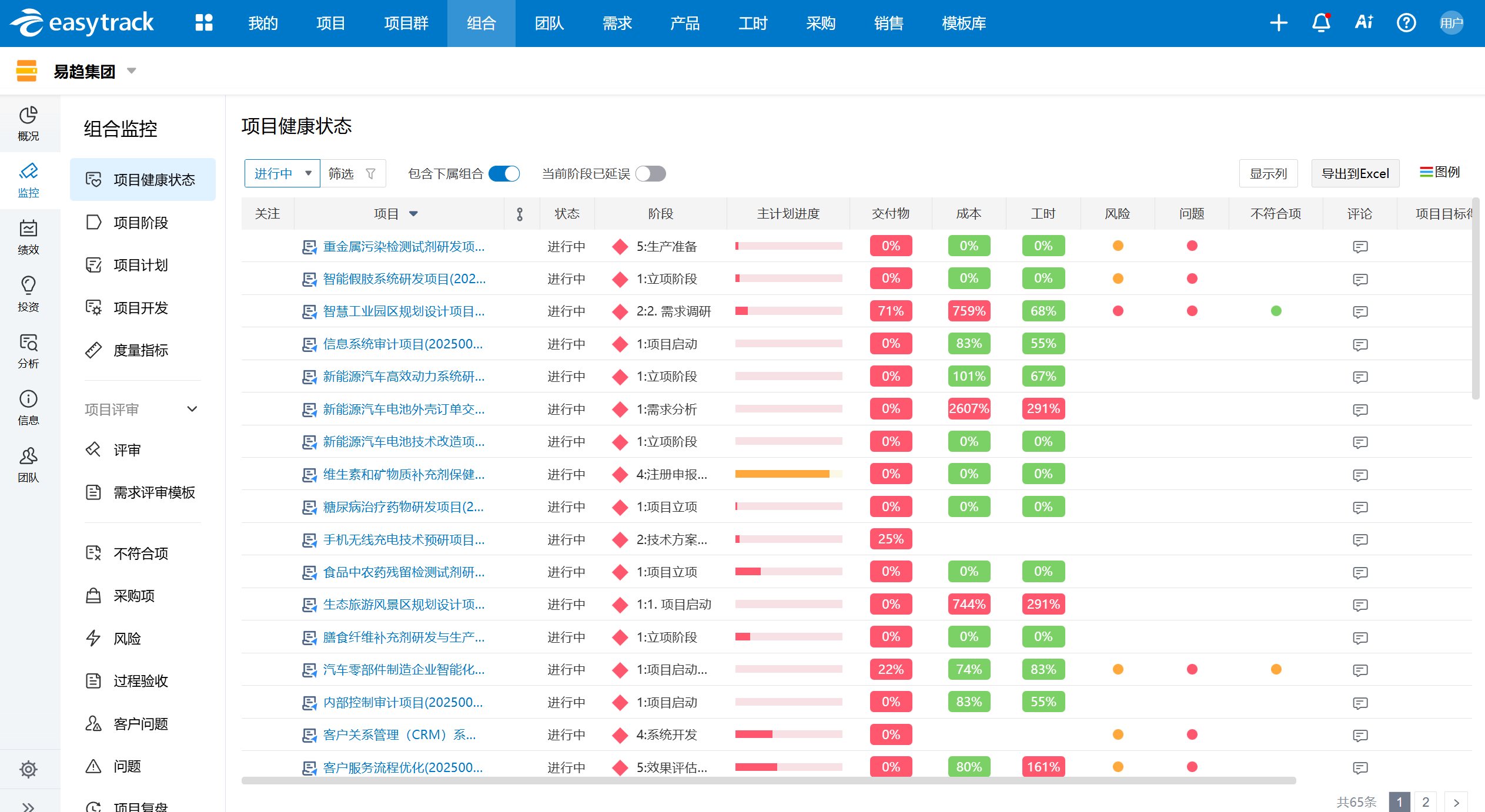
Task: Switch to the 项目群 top menu
Action: coord(406,24)
